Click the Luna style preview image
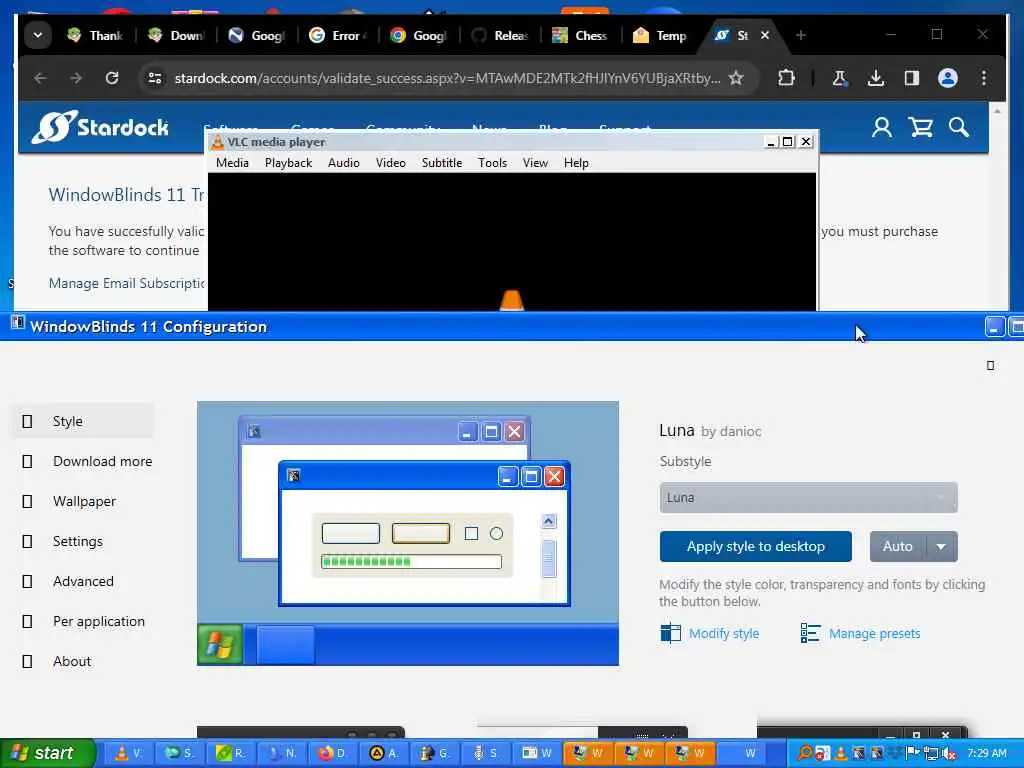 tap(408, 534)
